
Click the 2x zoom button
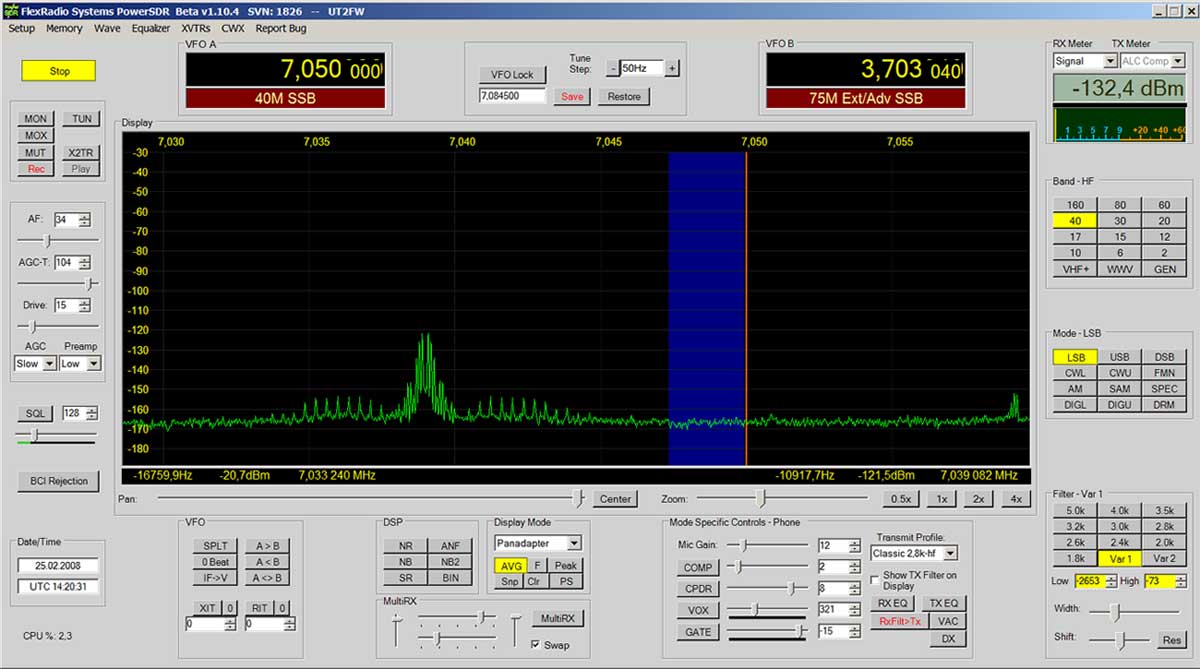click(x=978, y=499)
